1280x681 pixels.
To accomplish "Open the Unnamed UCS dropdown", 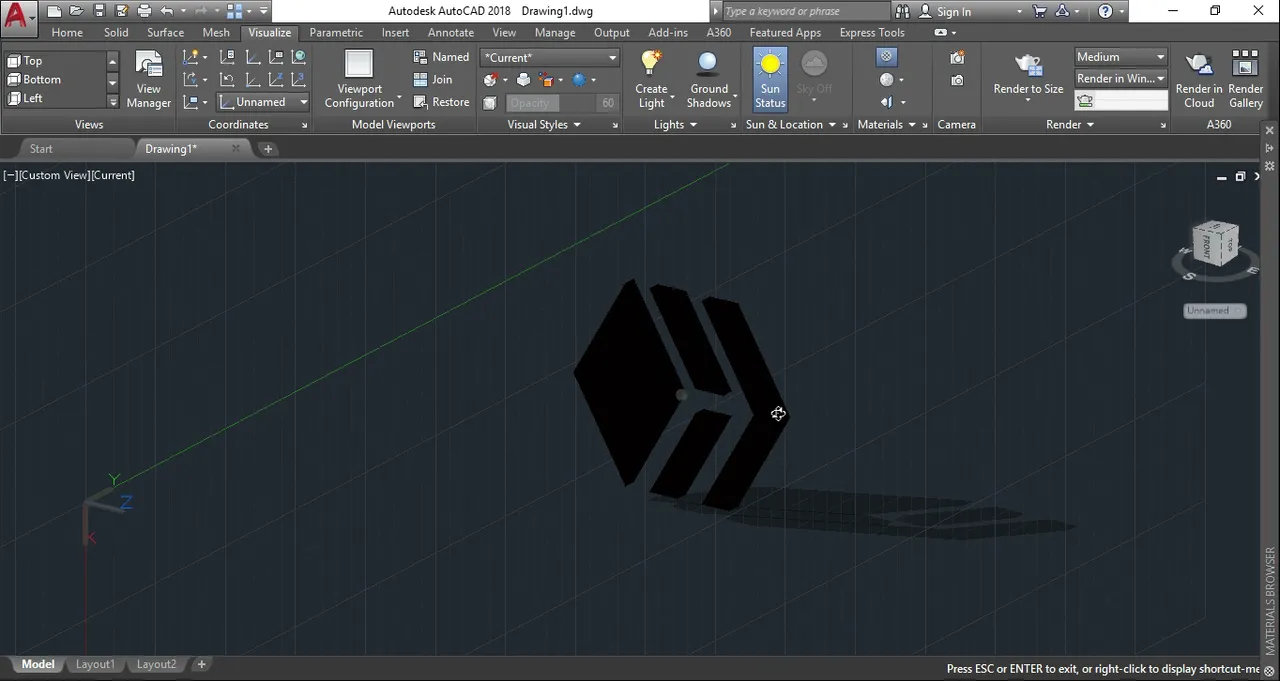I will [264, 102].
